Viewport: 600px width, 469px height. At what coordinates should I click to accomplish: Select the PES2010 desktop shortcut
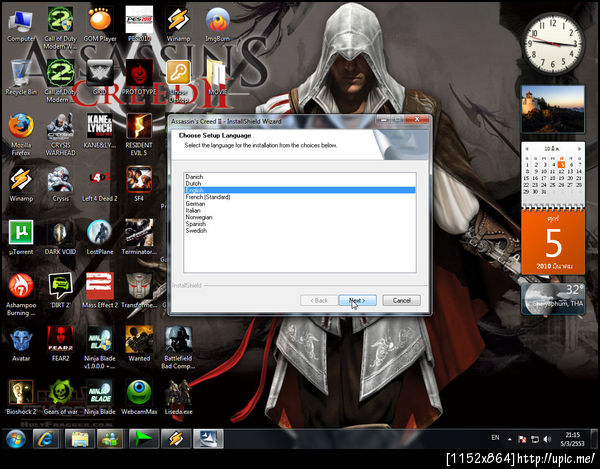coord(139,25)
